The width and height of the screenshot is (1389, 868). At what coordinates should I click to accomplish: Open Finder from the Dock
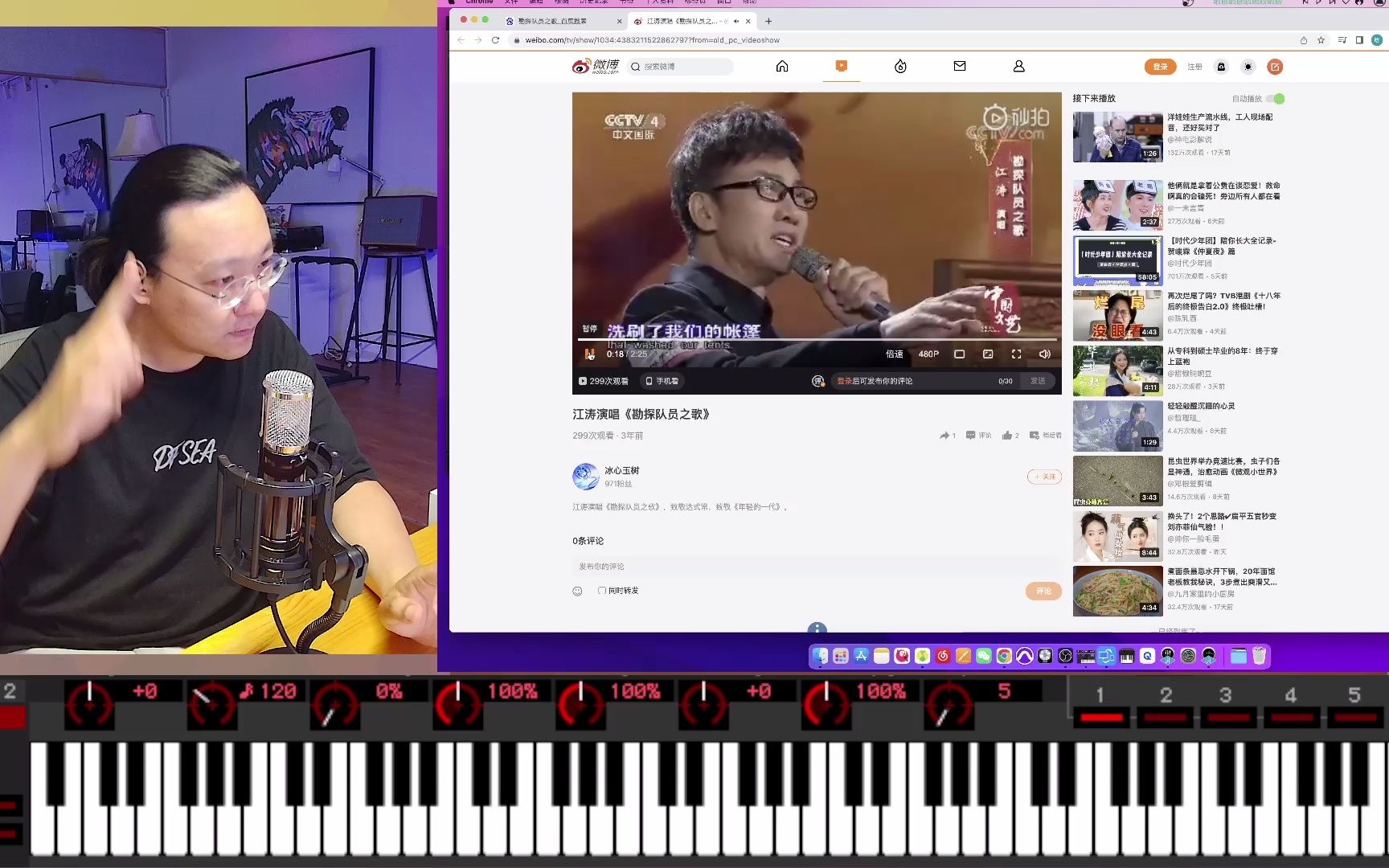[820, 656]
